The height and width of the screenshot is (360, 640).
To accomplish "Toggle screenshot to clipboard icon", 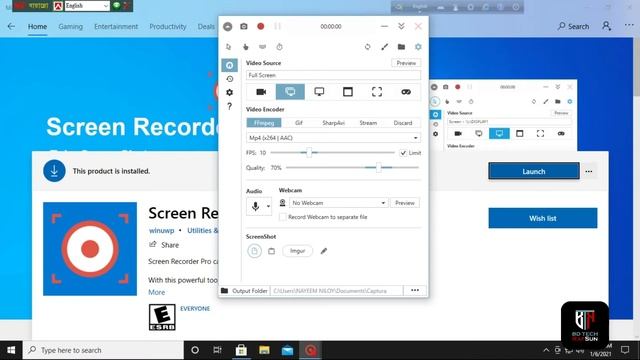I will pos(271,251).
